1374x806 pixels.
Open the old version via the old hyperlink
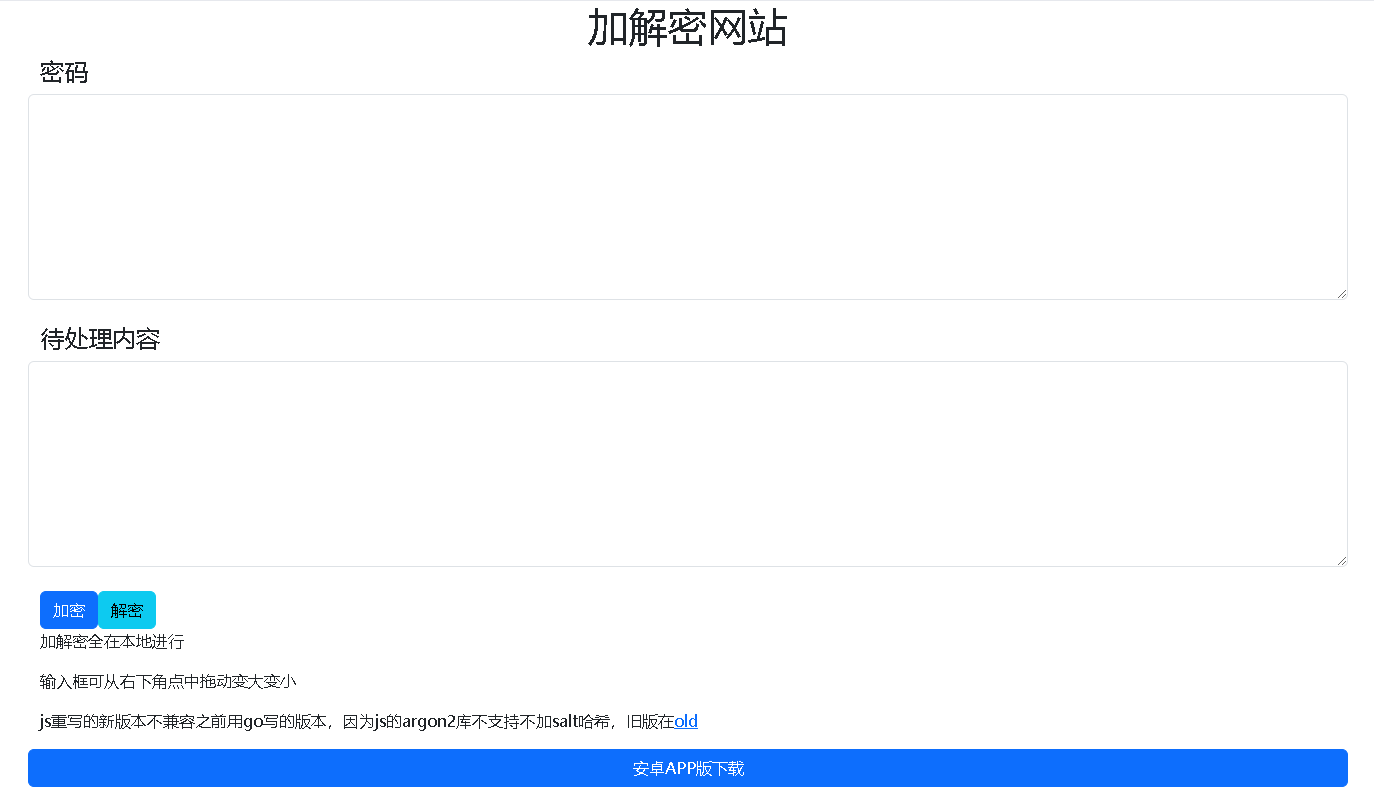pos(687,721)
